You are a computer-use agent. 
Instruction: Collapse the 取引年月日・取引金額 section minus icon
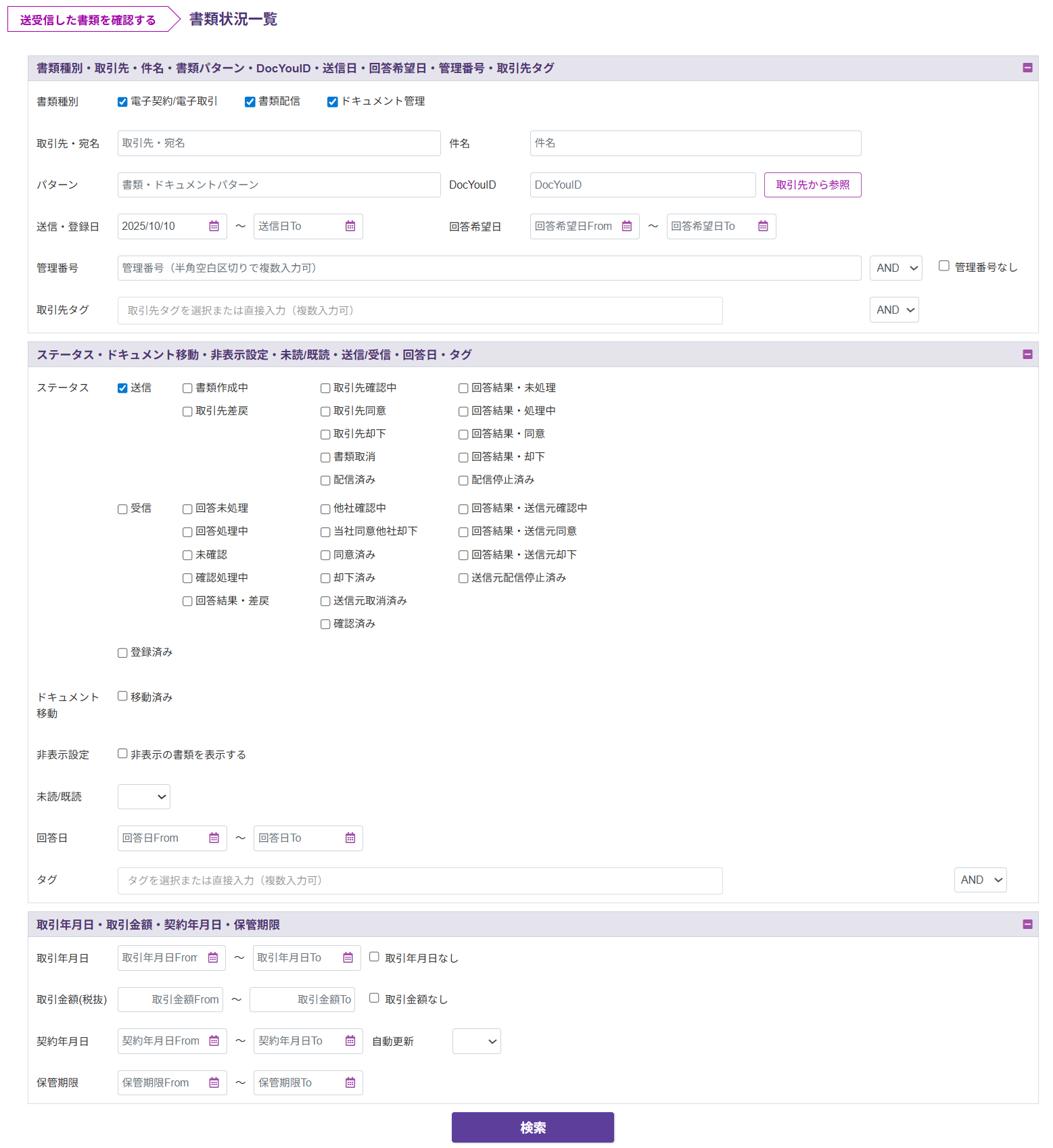click(1027, 924)
